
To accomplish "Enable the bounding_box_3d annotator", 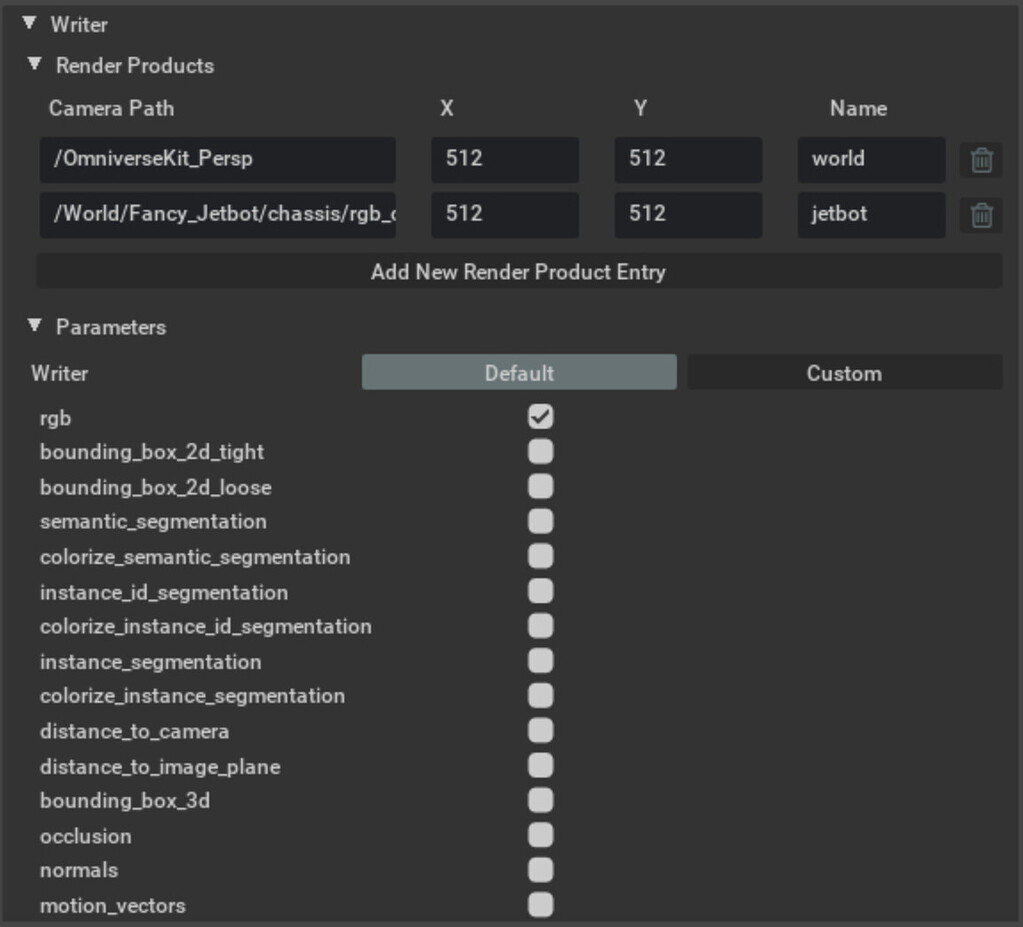I will [x=540, y=800].
